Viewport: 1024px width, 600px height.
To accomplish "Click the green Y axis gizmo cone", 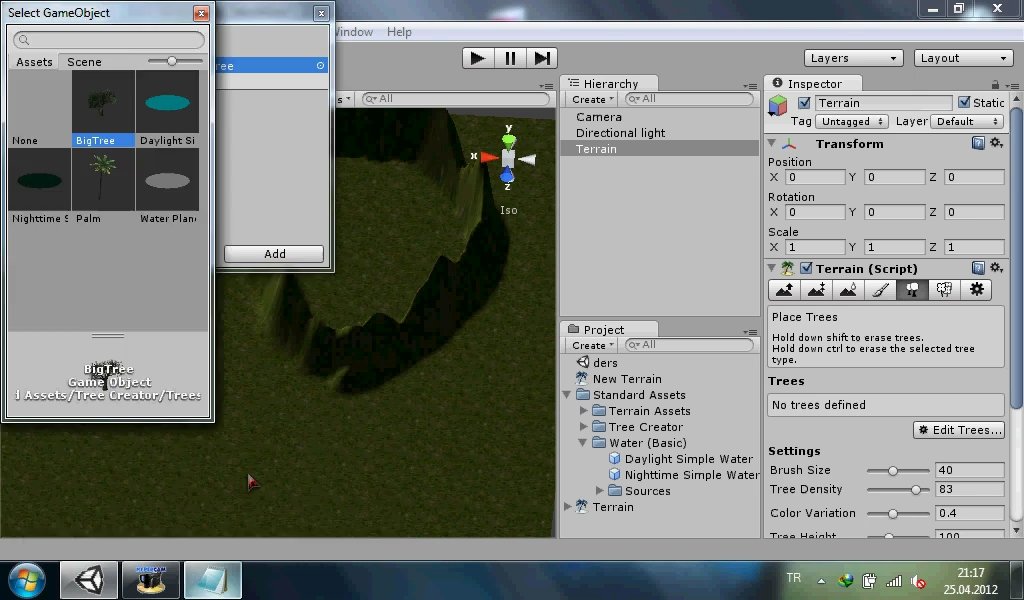I will tap(509, 140).
